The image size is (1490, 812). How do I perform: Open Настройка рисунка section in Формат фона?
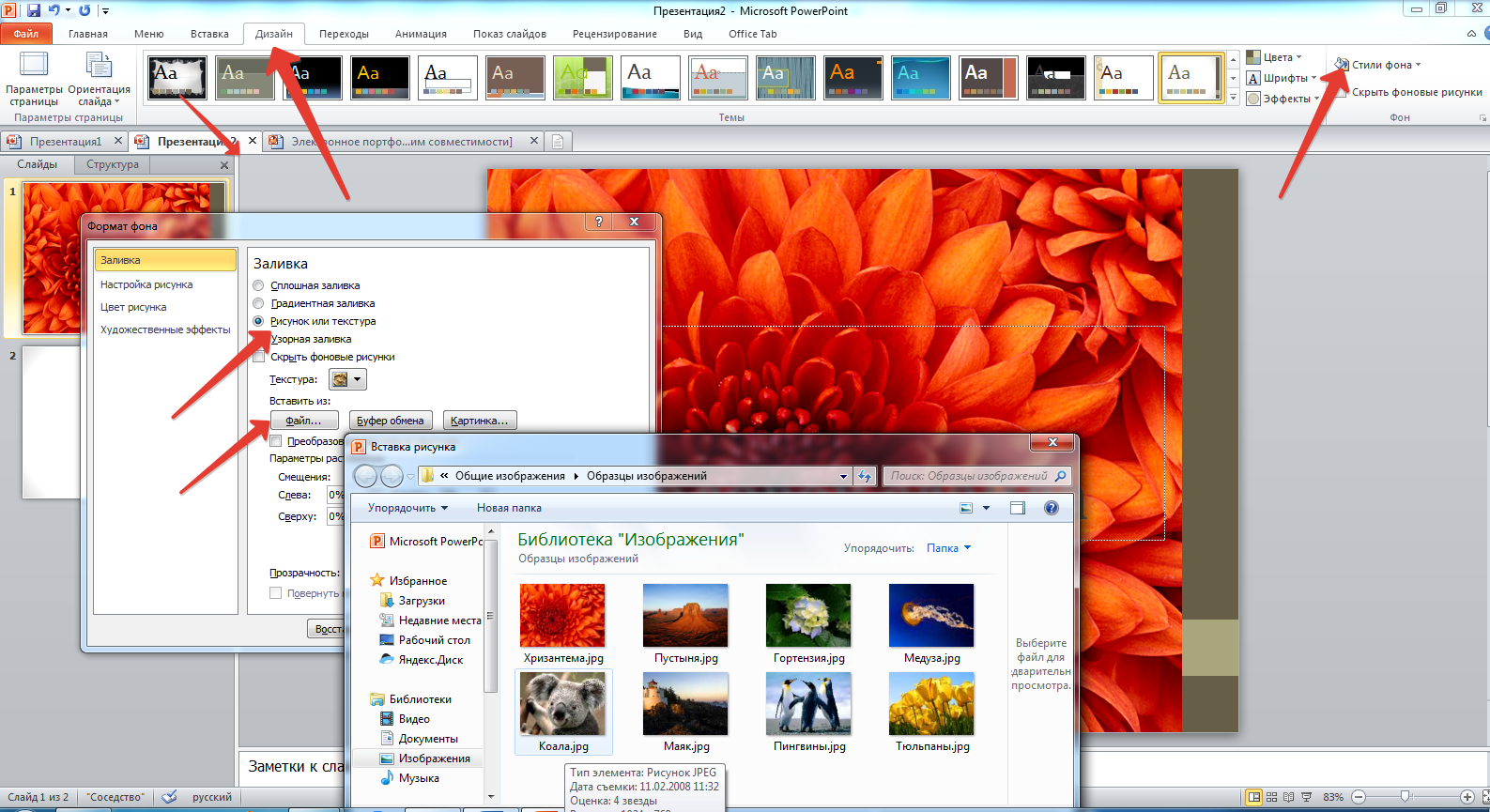tap(146, 284)
